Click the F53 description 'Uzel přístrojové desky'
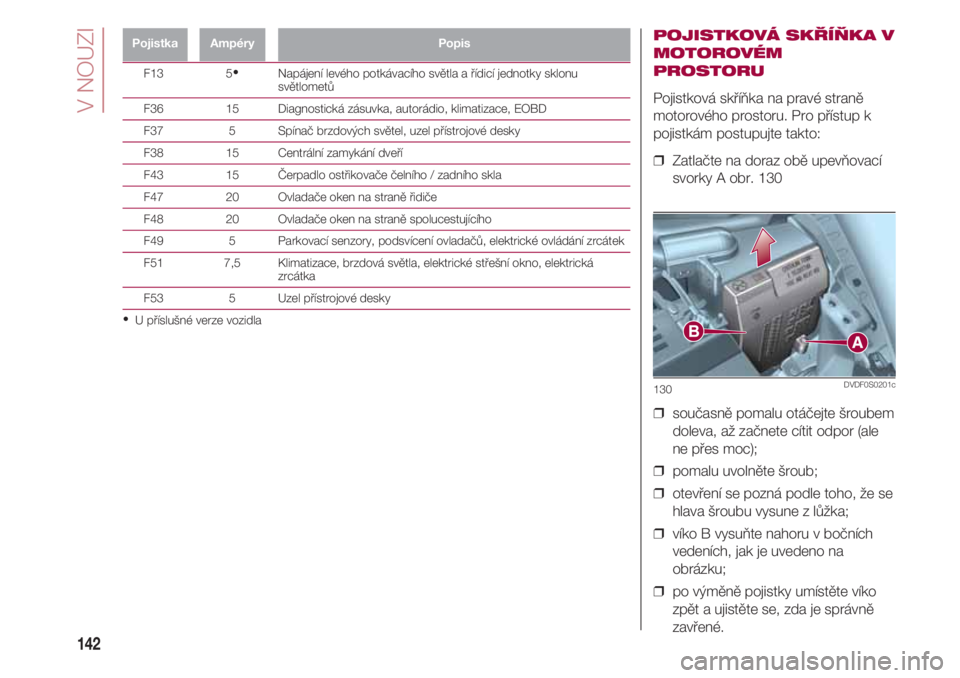This screenshot has height=678, width=960. pos(334,299)
